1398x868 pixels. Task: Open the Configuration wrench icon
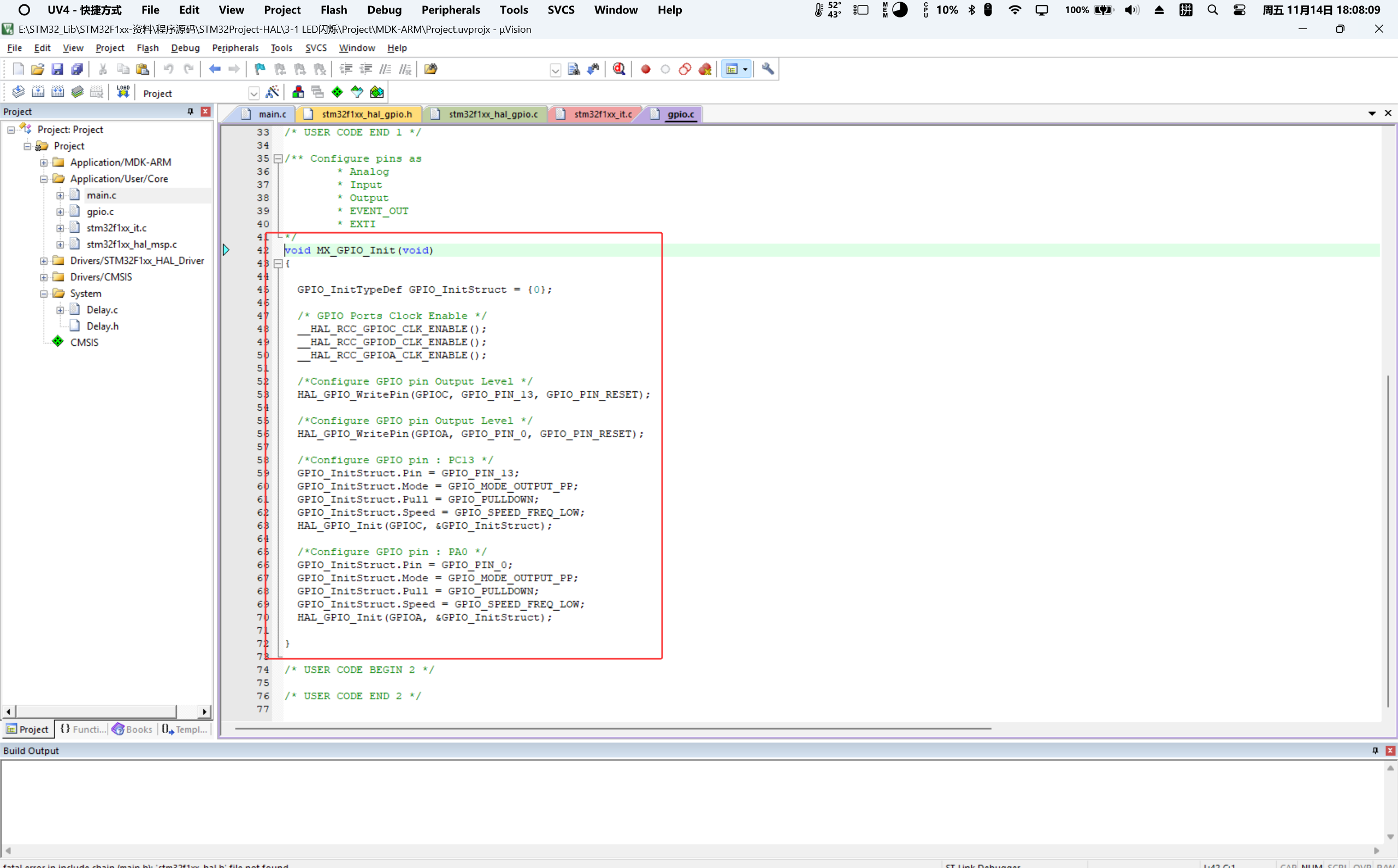tap(768, 69)
